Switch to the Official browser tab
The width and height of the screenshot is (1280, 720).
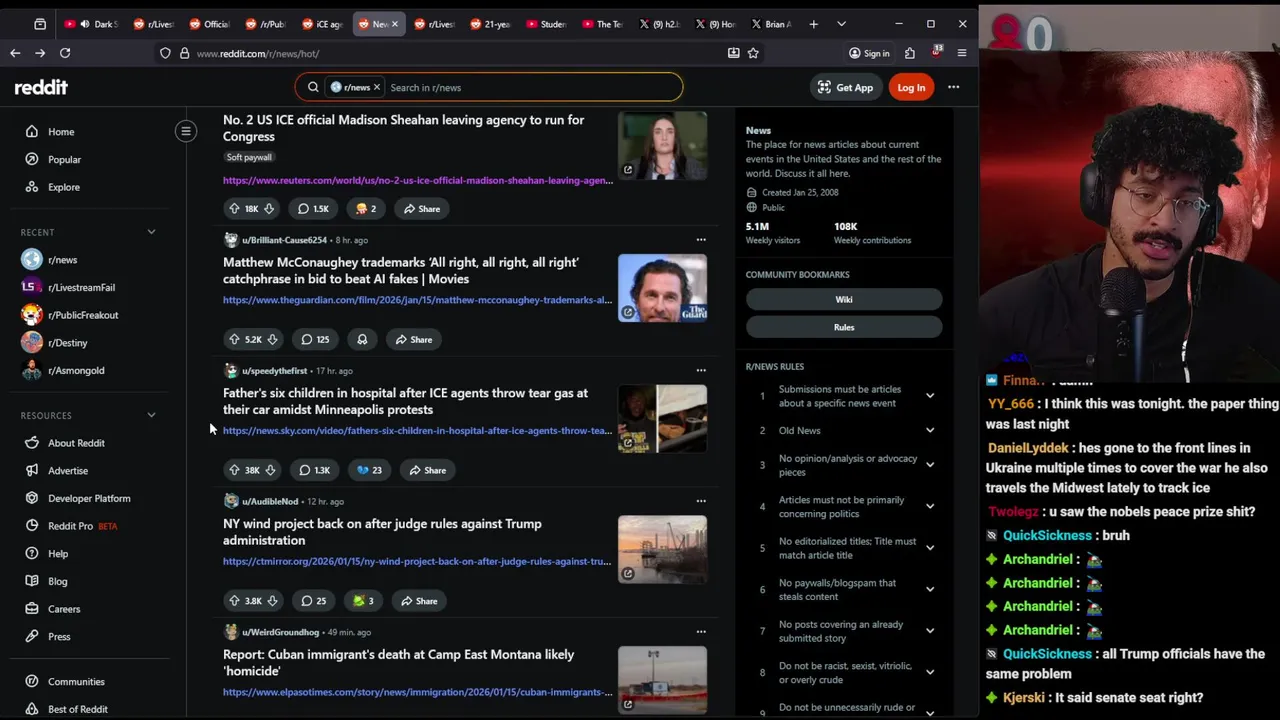coord(209,24)
